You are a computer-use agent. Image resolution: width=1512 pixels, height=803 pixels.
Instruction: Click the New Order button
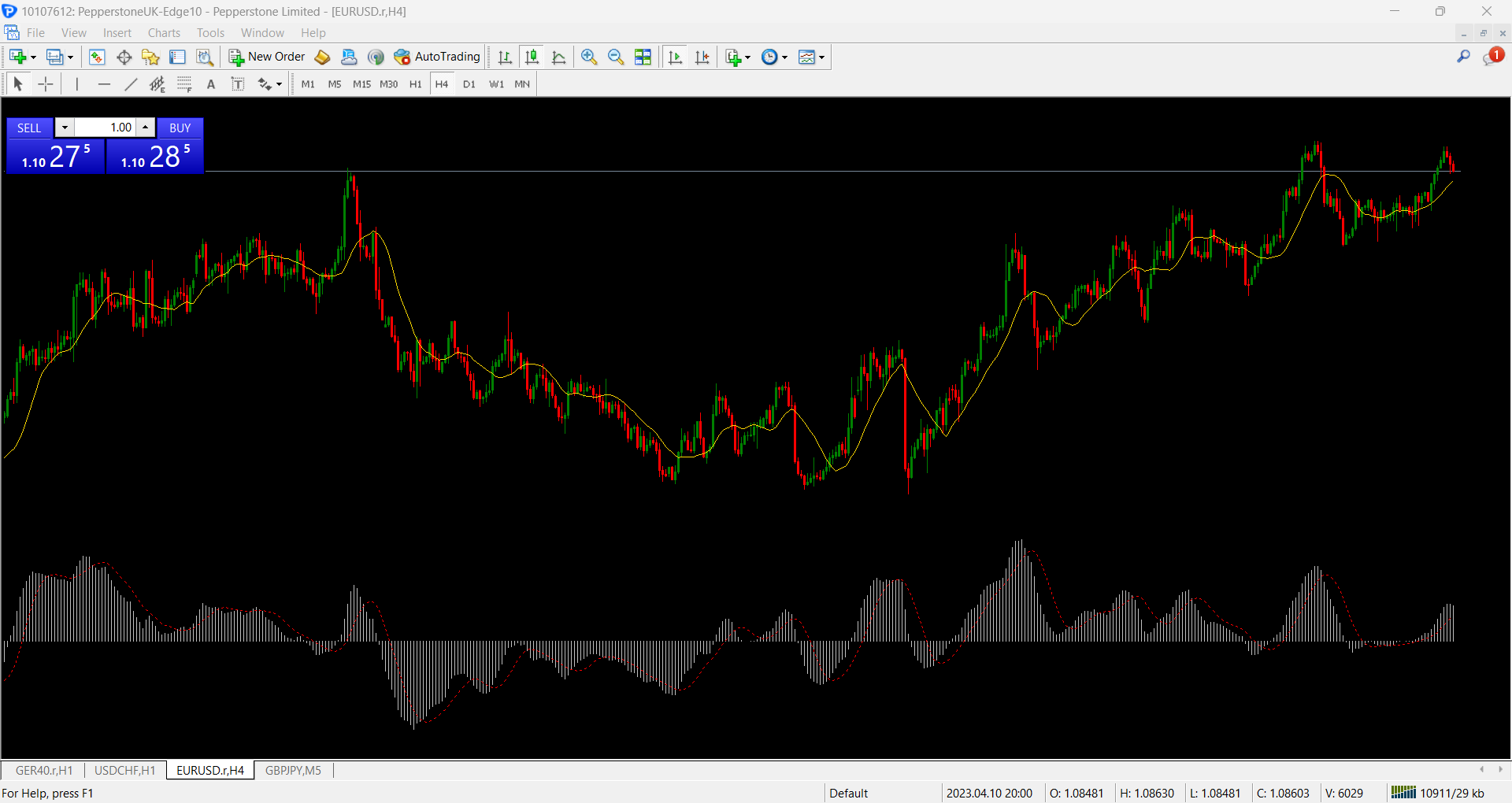tap(267, 57)
